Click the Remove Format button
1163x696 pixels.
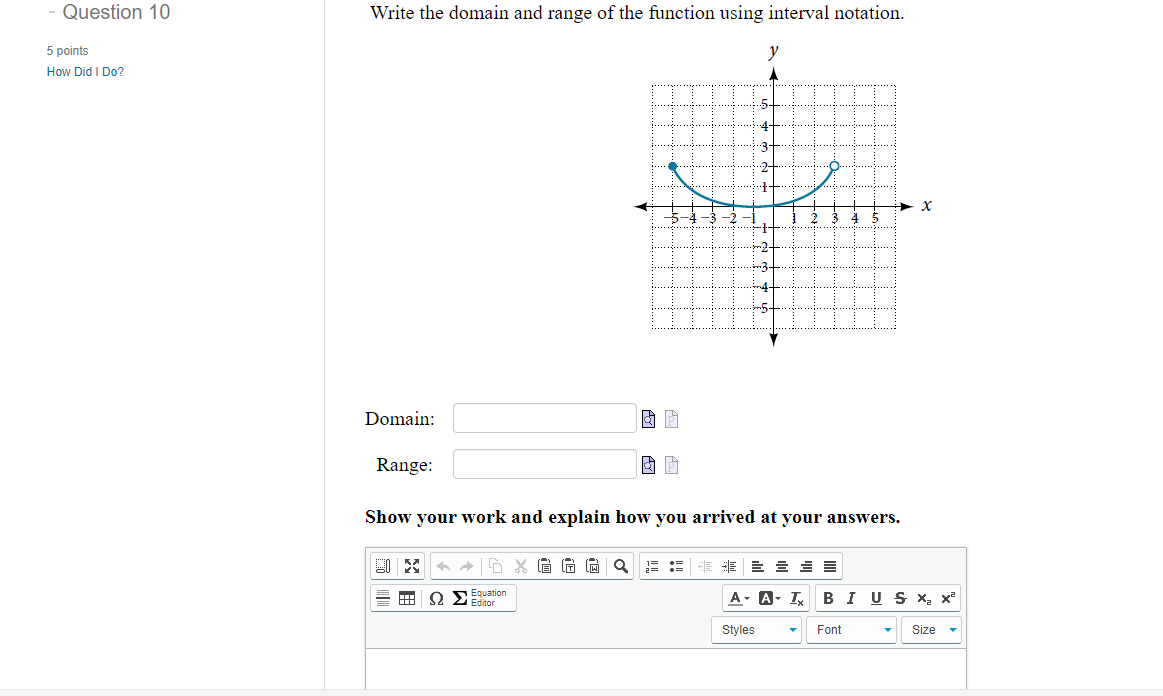tap(796, 598)
